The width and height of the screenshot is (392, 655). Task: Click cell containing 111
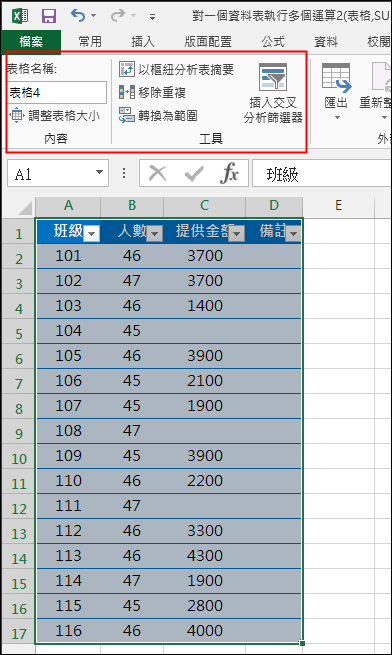tap(68, 506)
